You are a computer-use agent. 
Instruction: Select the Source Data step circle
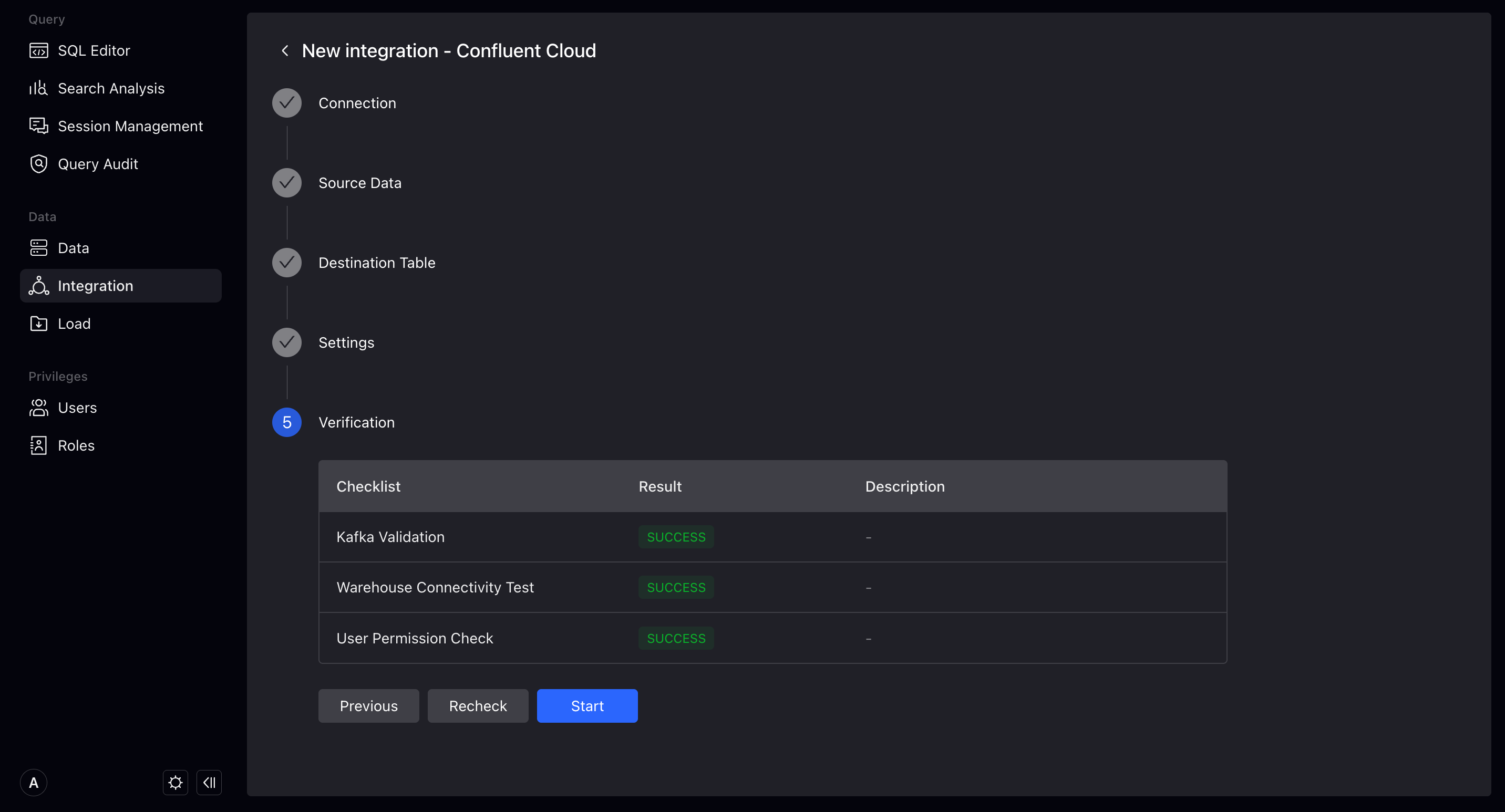(x=286, y=182)
